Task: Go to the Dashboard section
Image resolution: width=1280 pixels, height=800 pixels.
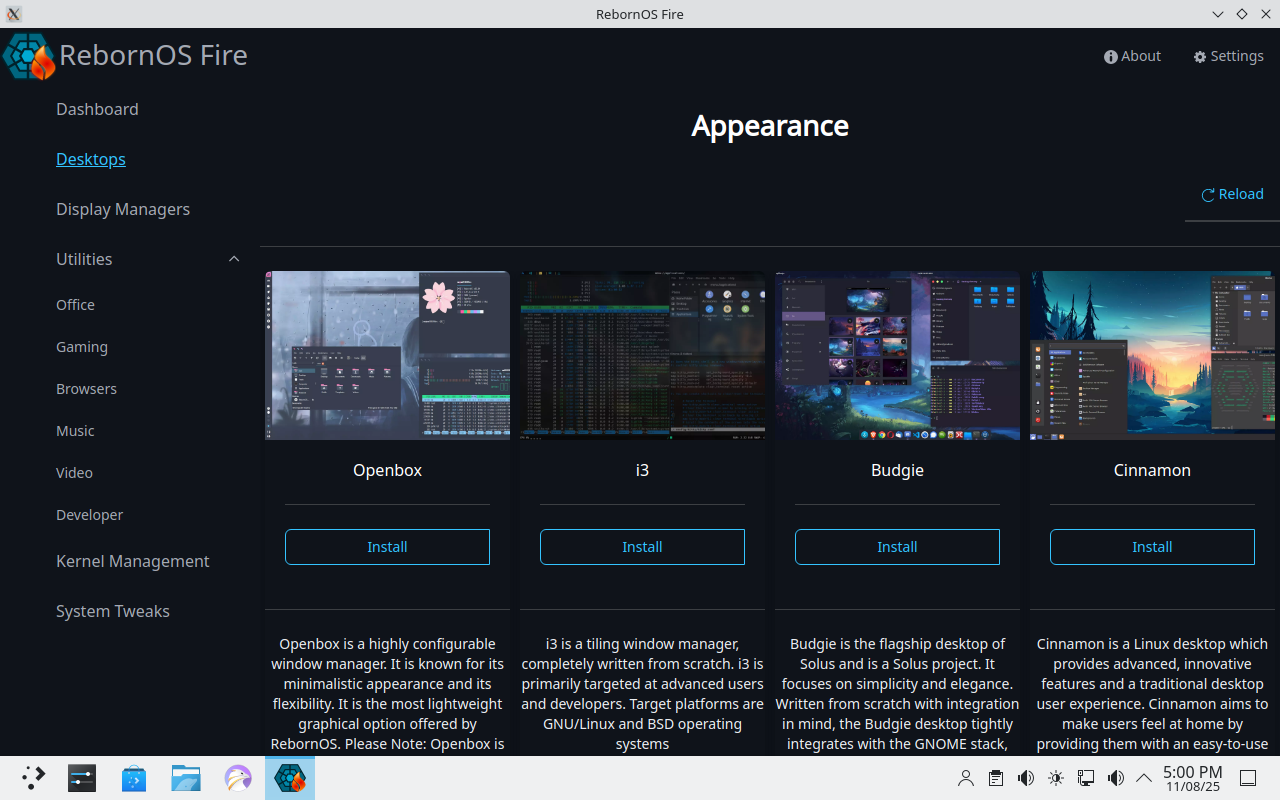Action: pos(97,109)
